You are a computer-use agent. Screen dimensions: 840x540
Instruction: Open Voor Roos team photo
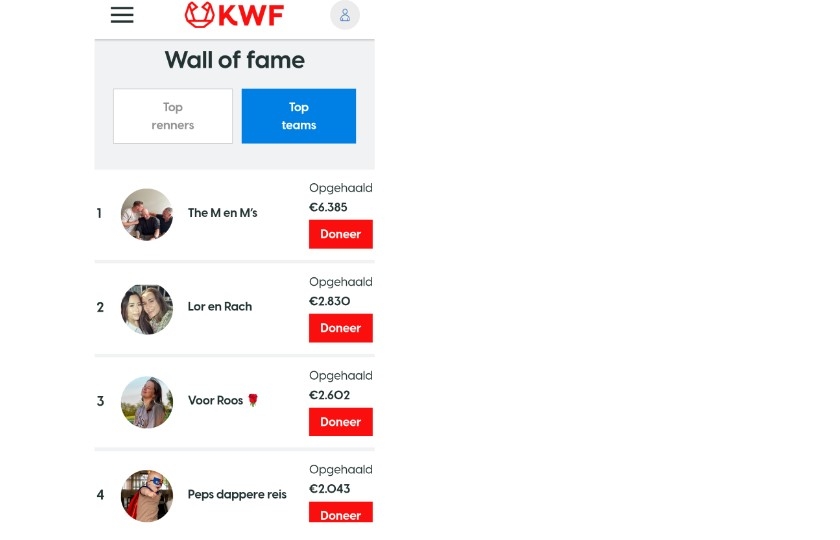pyautogui.click(x=147, y=402)
